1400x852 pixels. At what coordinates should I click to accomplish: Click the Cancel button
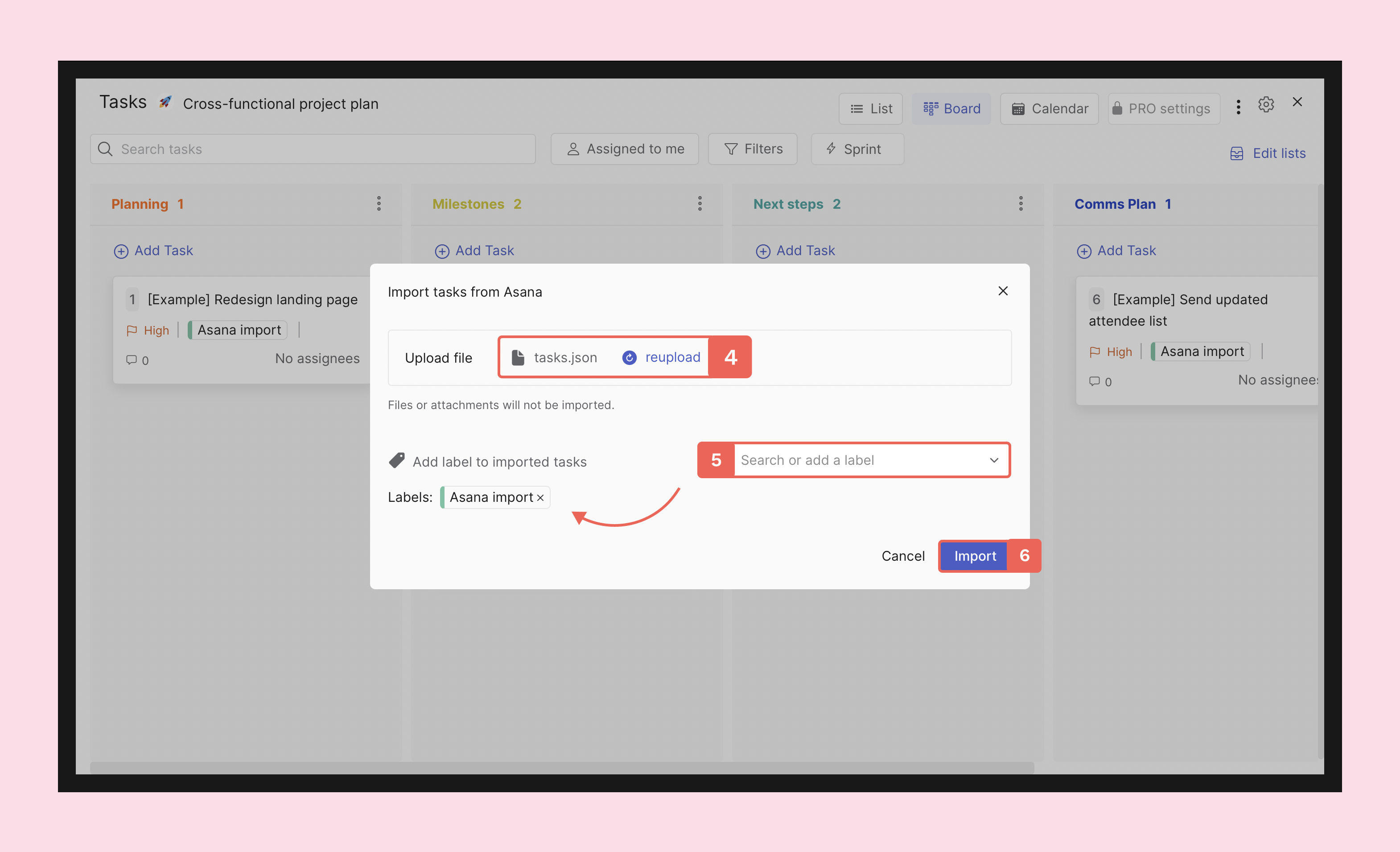pos(902,556)
